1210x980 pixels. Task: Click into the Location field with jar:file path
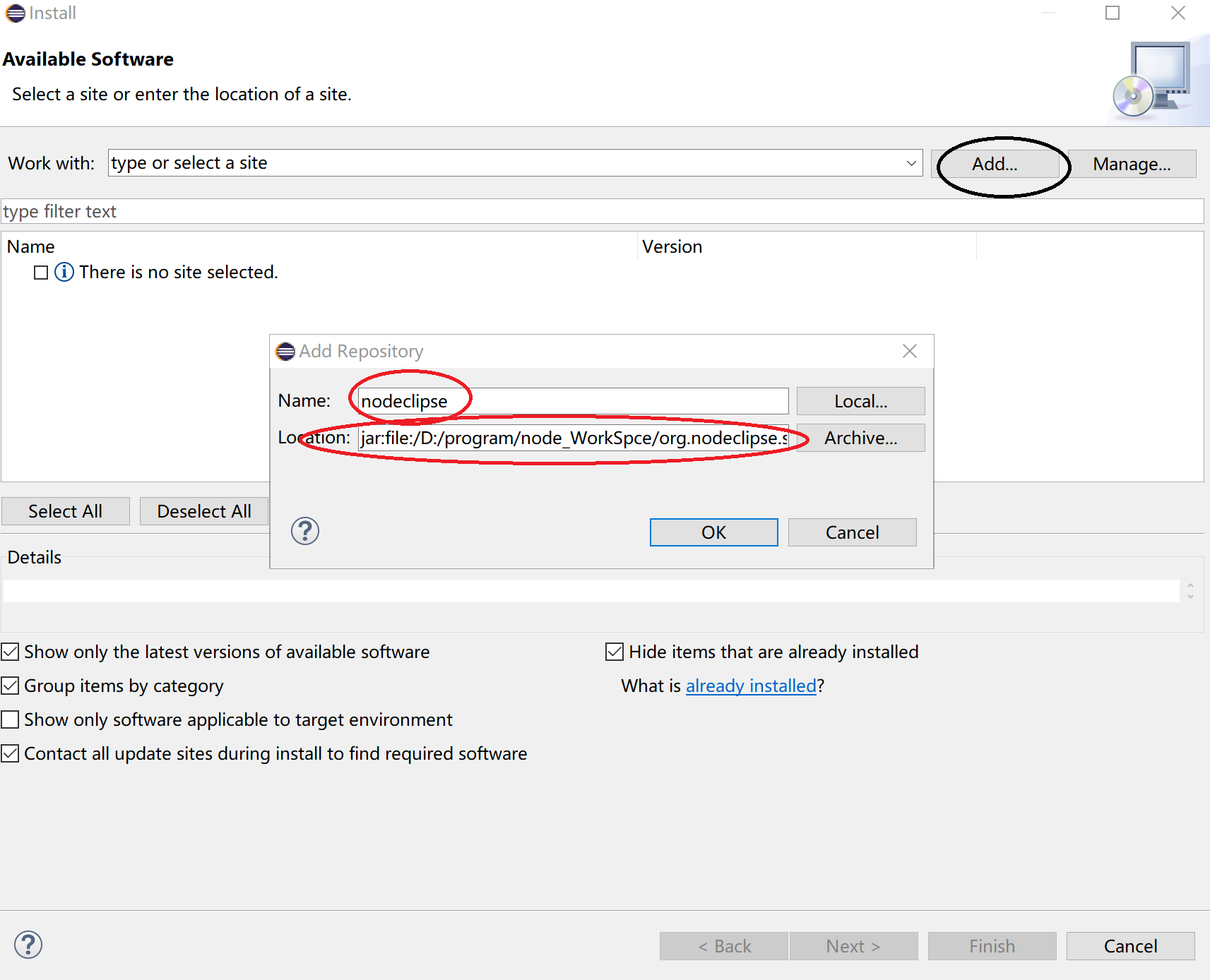coord(573,438)
